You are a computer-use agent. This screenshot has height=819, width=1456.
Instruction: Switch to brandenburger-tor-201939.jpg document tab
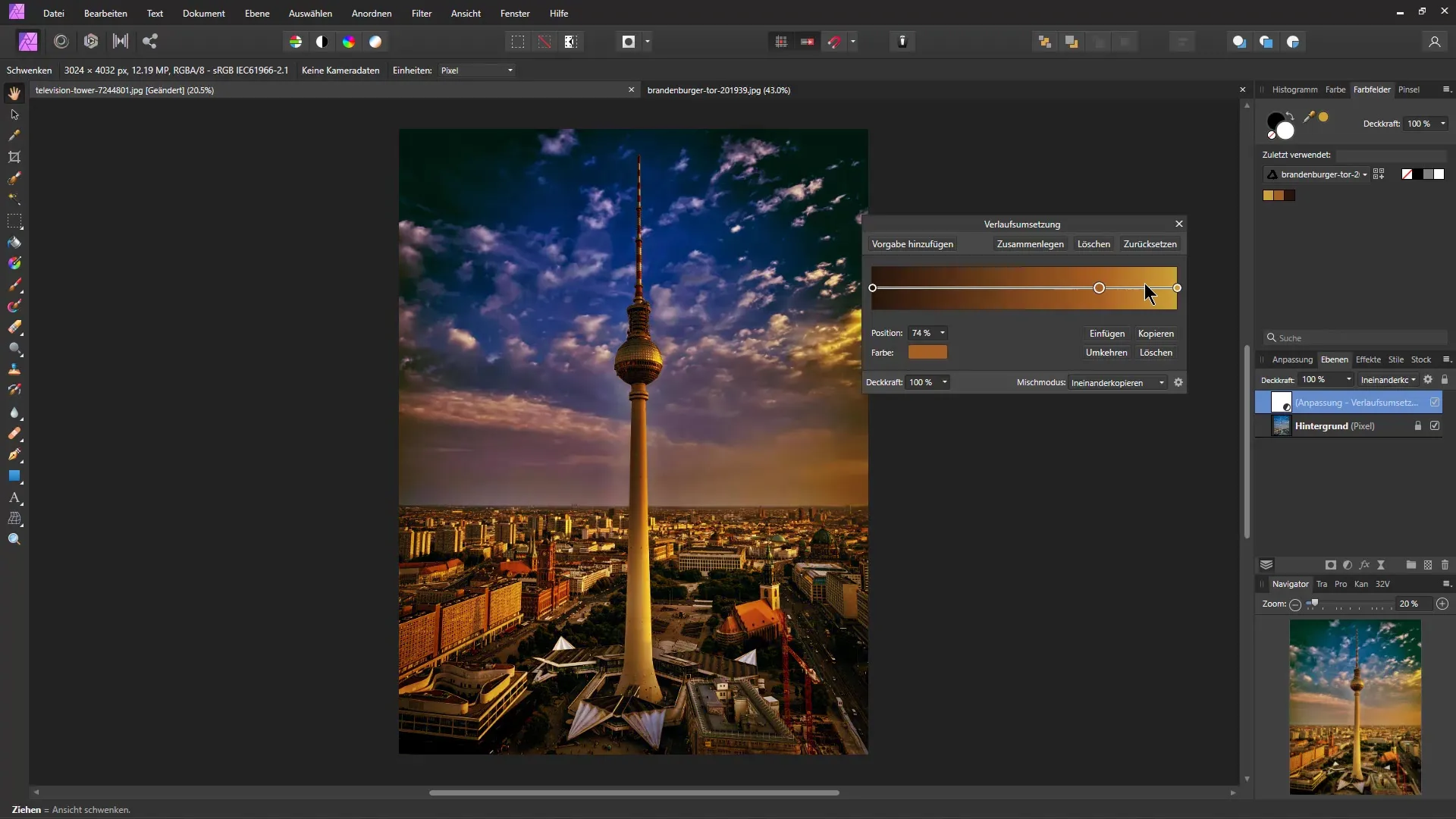pyautogui.click(x=719, y=90)
